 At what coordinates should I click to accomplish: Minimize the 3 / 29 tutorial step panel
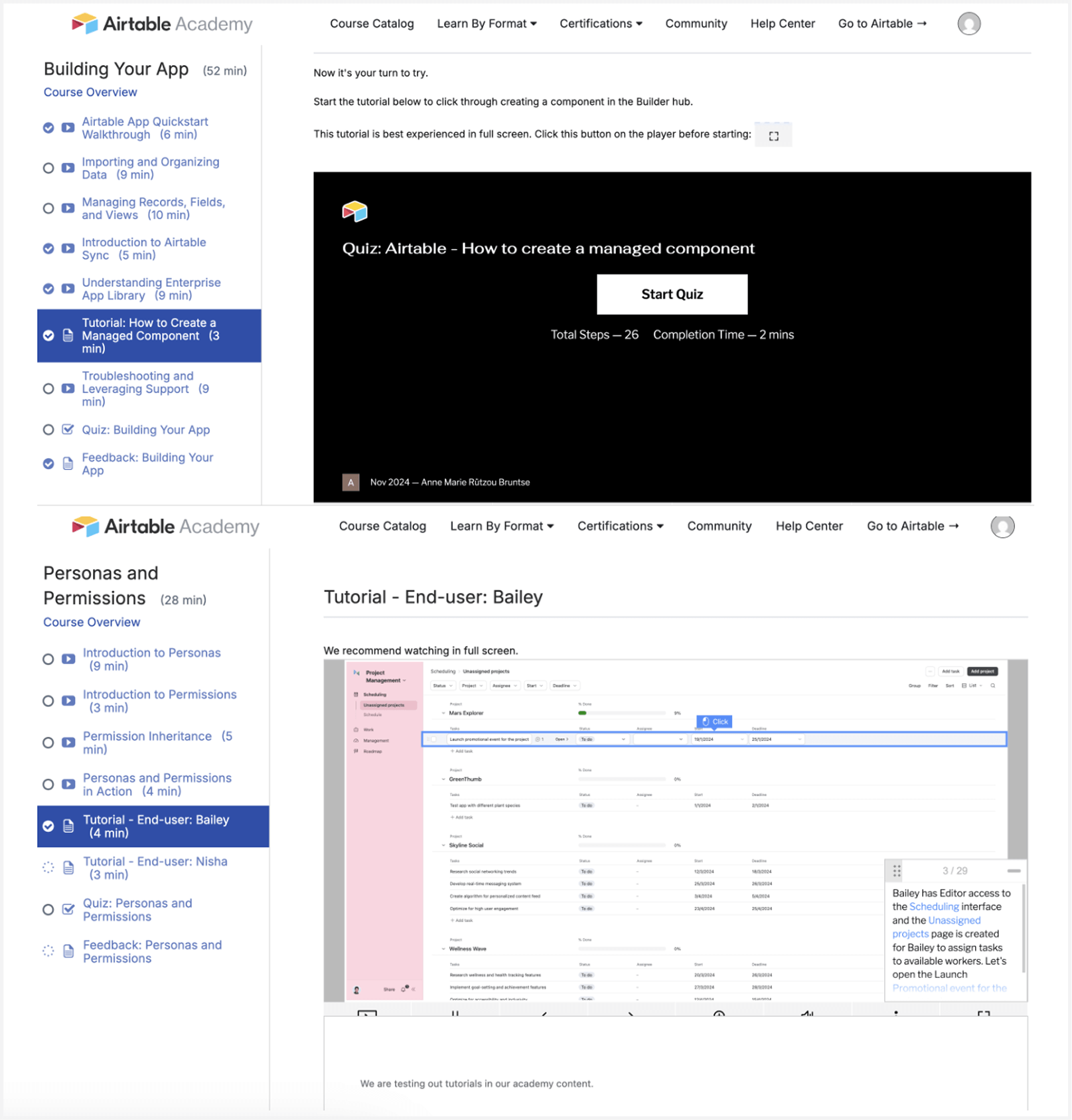tap(1014, 870)
